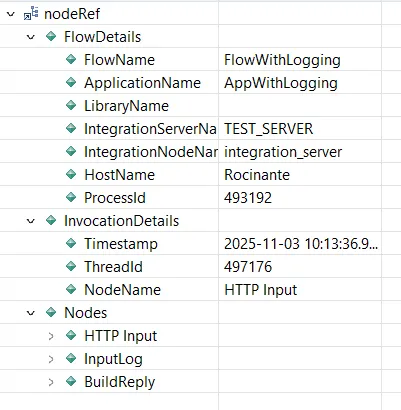The image size is (401, 410).
Task: Click the diamond icon next to Nodes
Action: (x=51, y=312)
